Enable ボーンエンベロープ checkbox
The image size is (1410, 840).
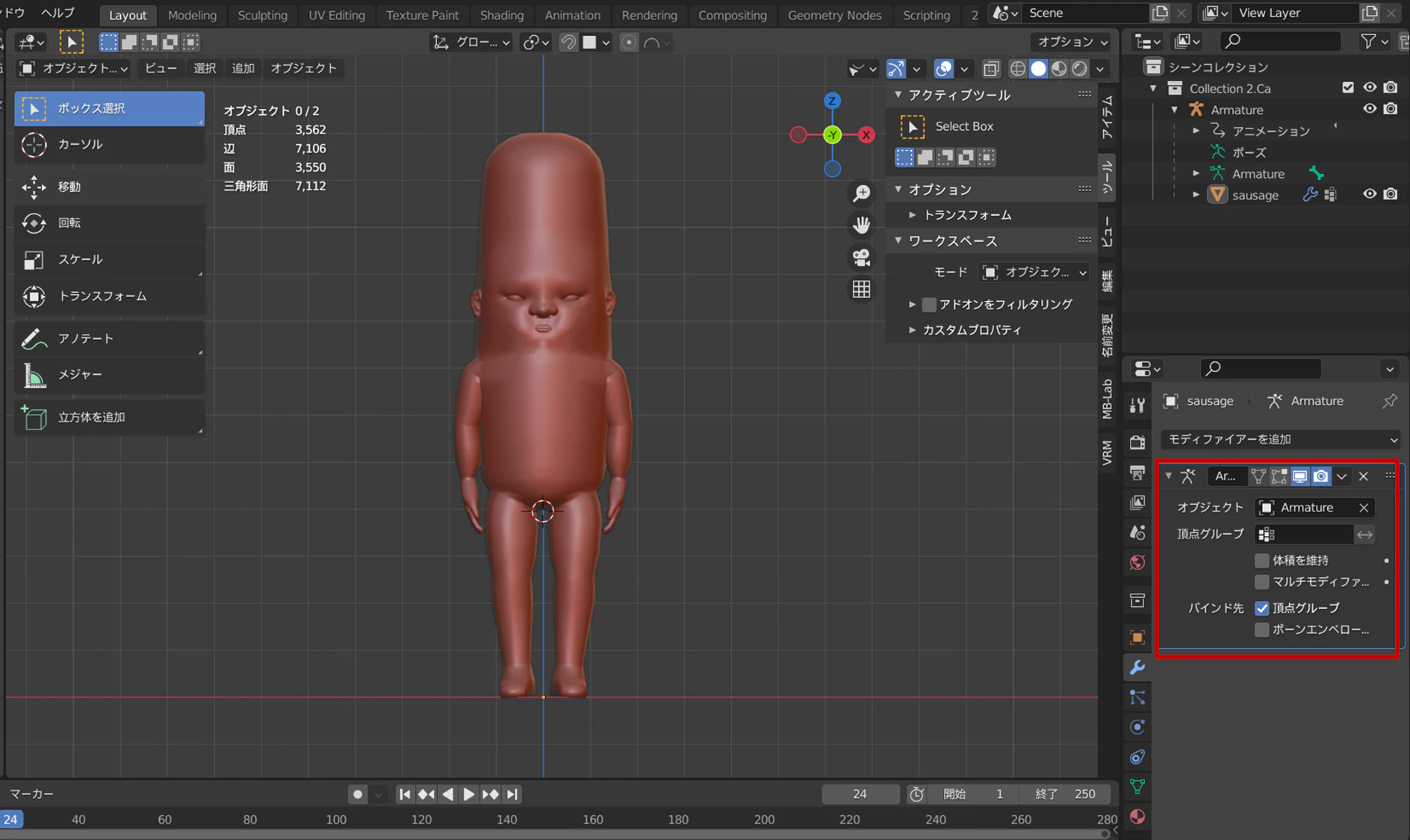(x=1261, y=629)
